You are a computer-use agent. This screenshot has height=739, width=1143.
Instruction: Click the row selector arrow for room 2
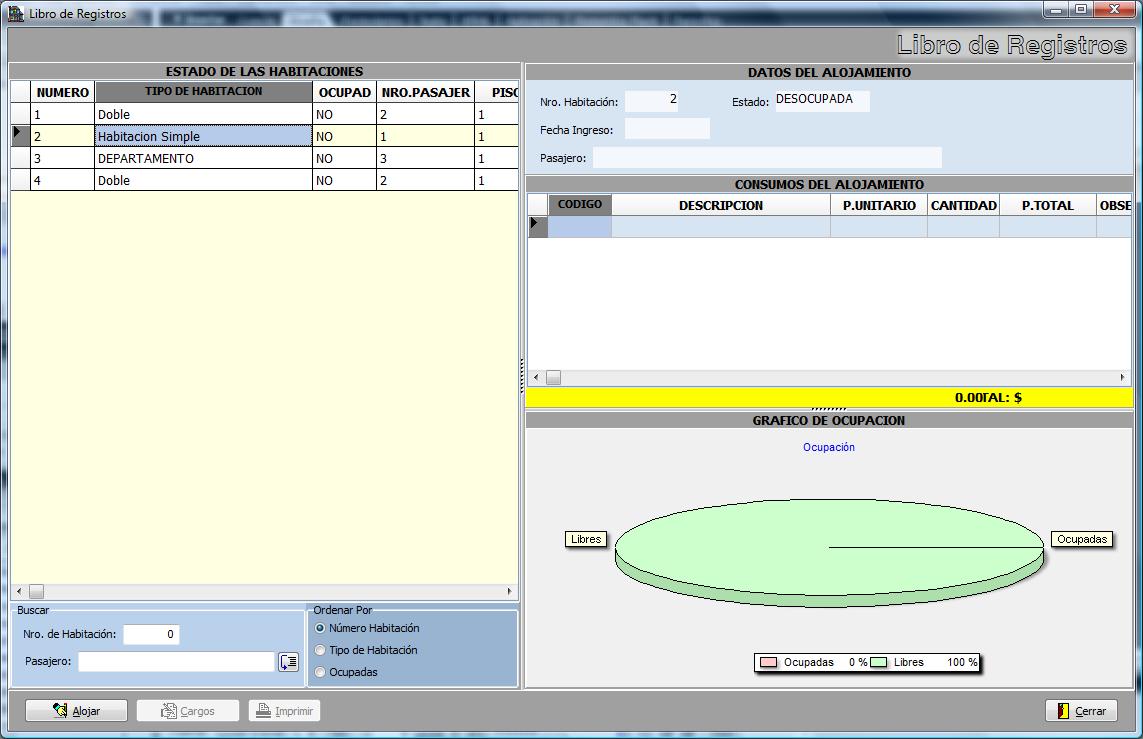point(19,136)
